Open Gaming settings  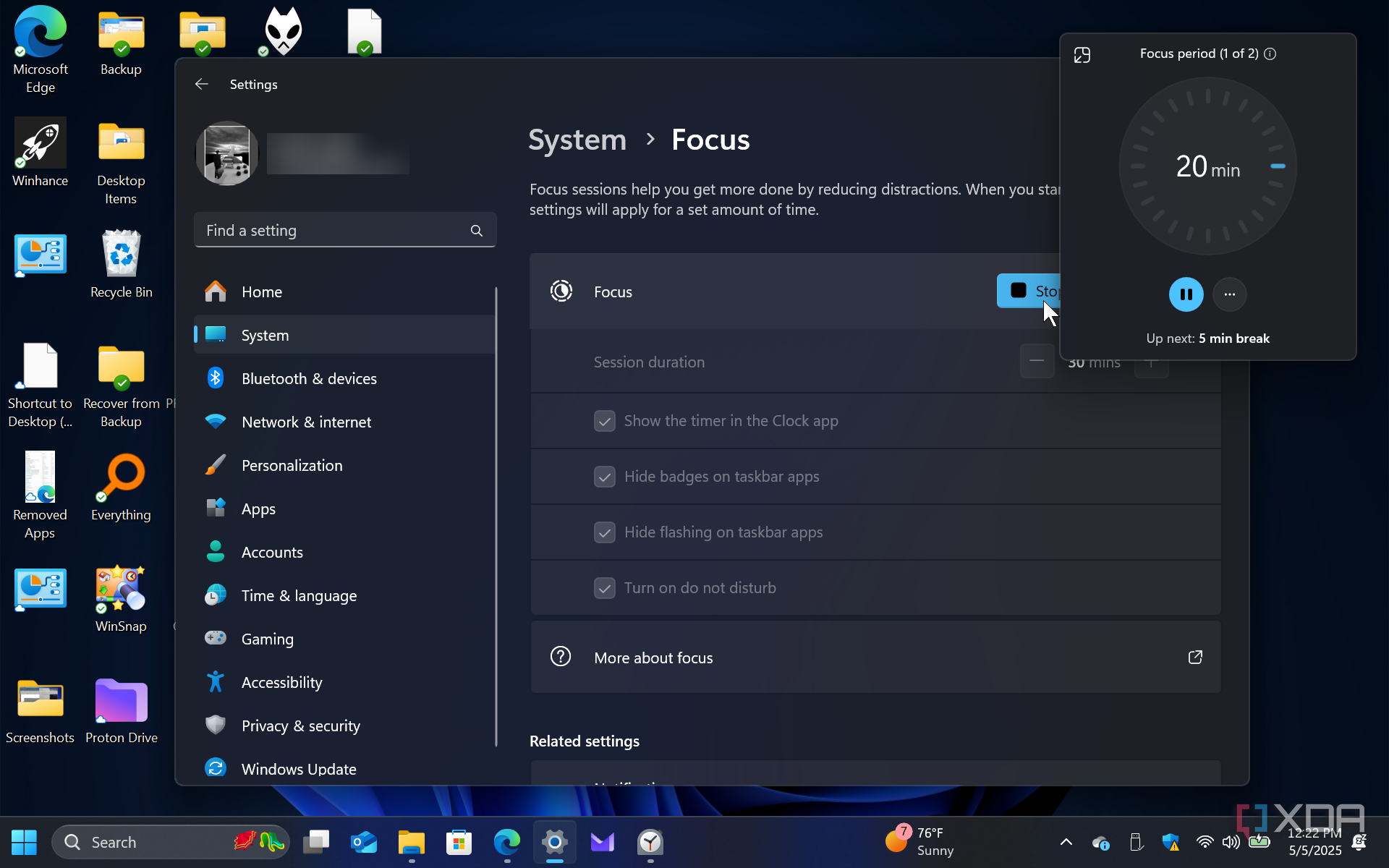(x=344, y=639)
